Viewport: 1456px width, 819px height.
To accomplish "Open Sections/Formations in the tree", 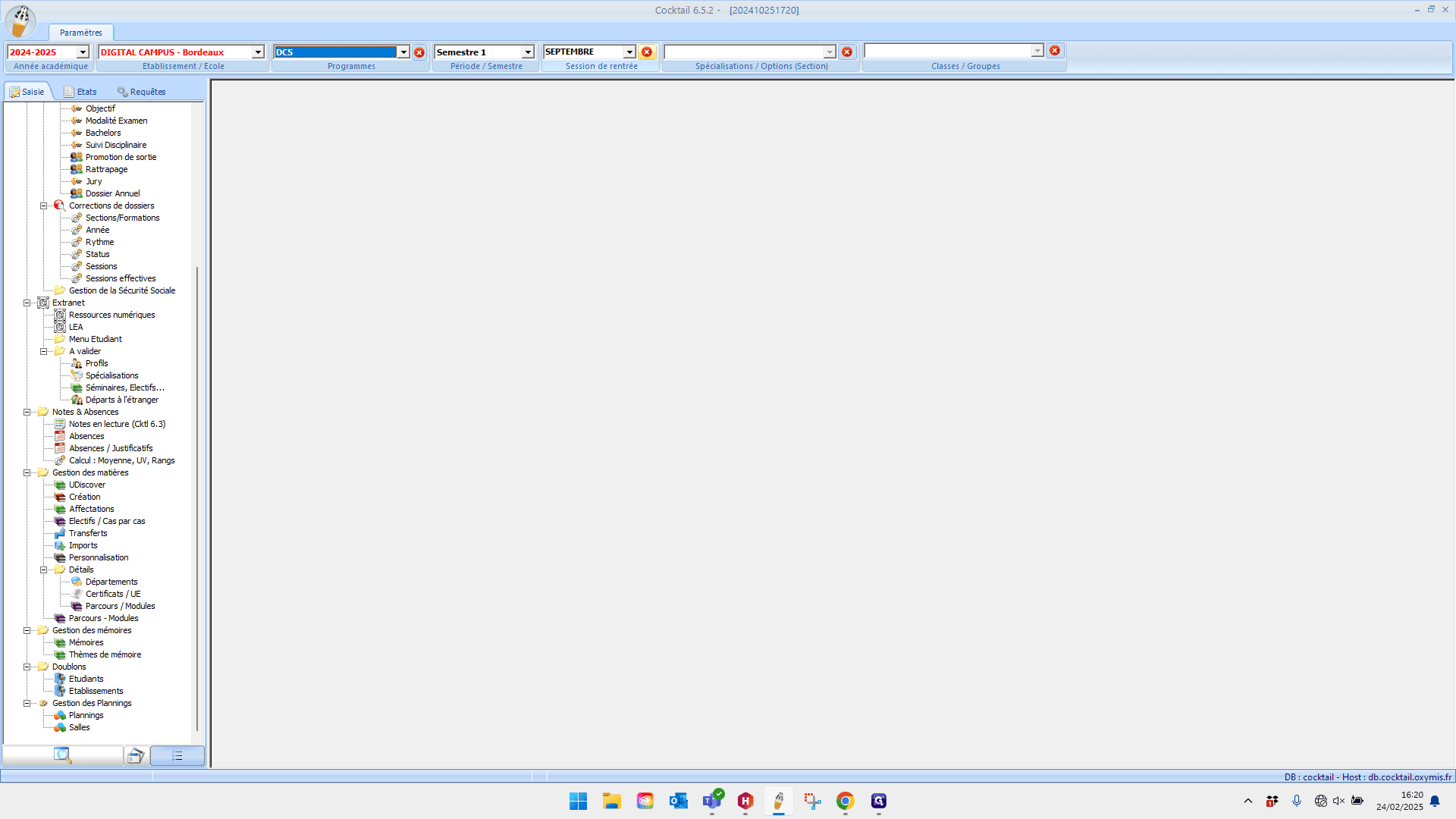I will click(122, 218).
